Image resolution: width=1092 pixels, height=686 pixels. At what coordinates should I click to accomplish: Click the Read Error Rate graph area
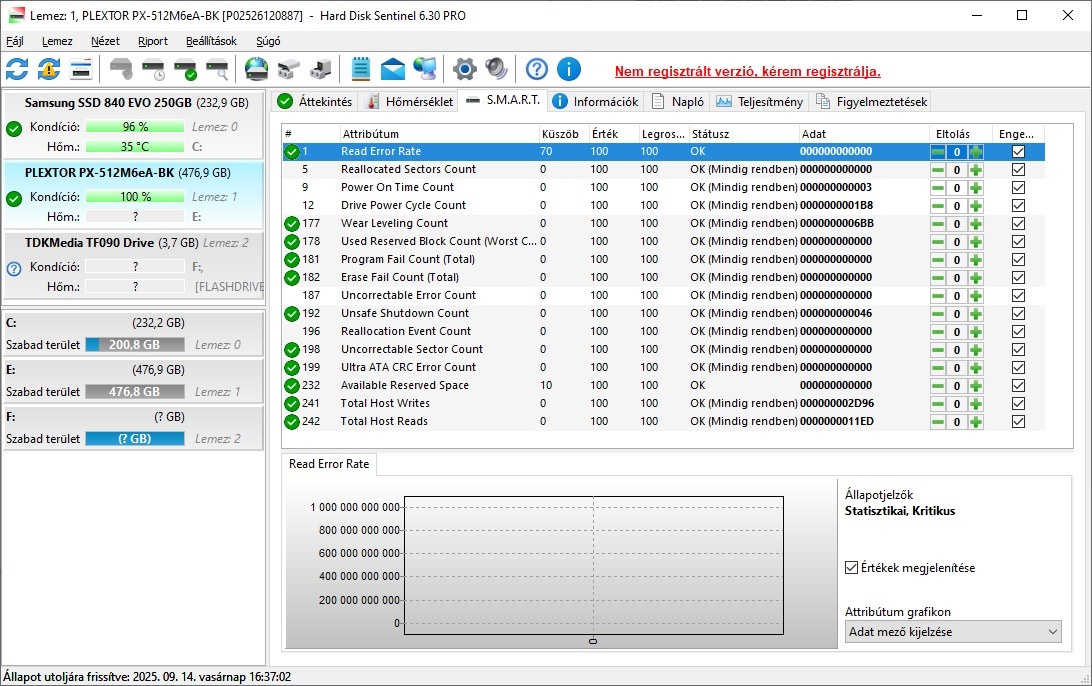(593, 565)
